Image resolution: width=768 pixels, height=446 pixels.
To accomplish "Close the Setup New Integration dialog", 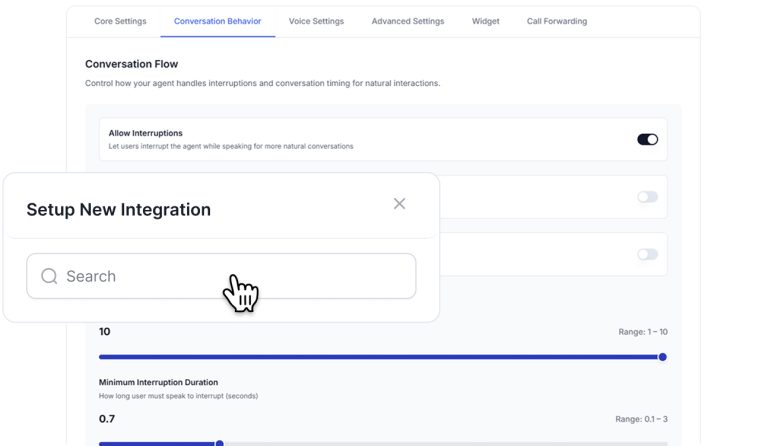I will (399, 204).
